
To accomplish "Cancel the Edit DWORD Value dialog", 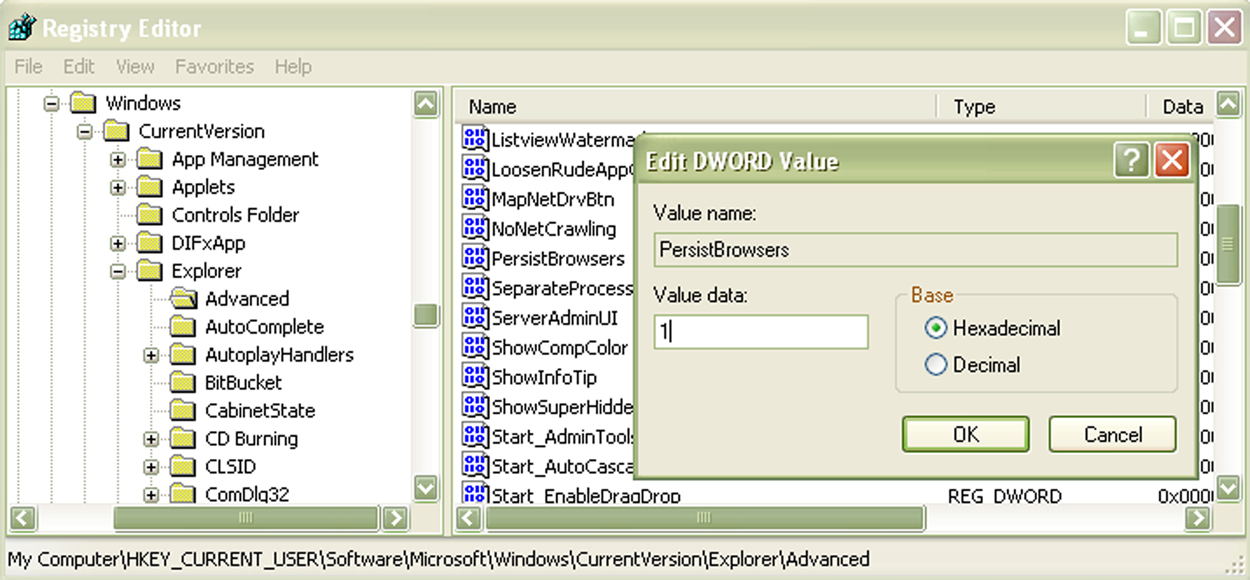I will pos(1113,434).
